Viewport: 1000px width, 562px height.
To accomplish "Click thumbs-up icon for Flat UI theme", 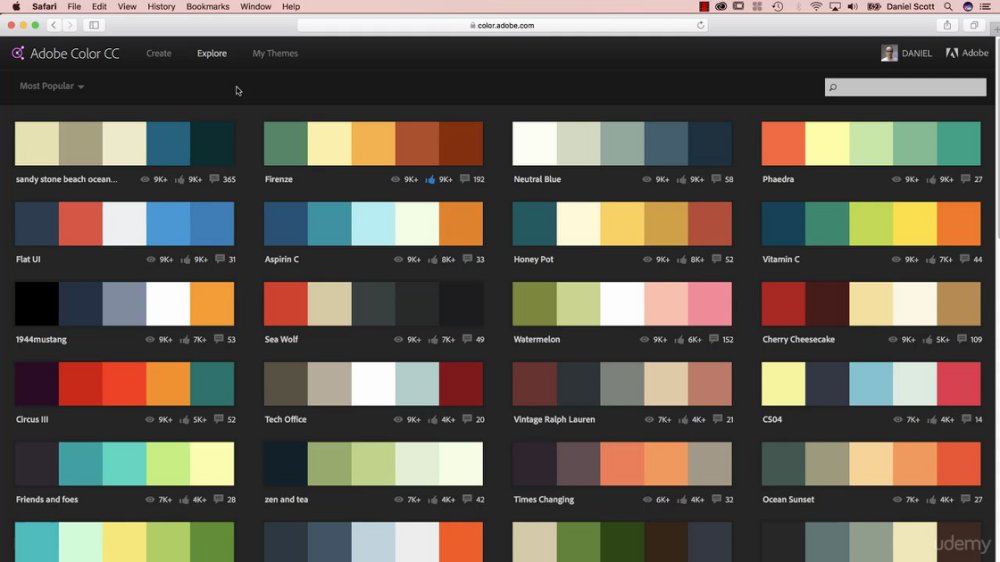I will click(186, 259).
